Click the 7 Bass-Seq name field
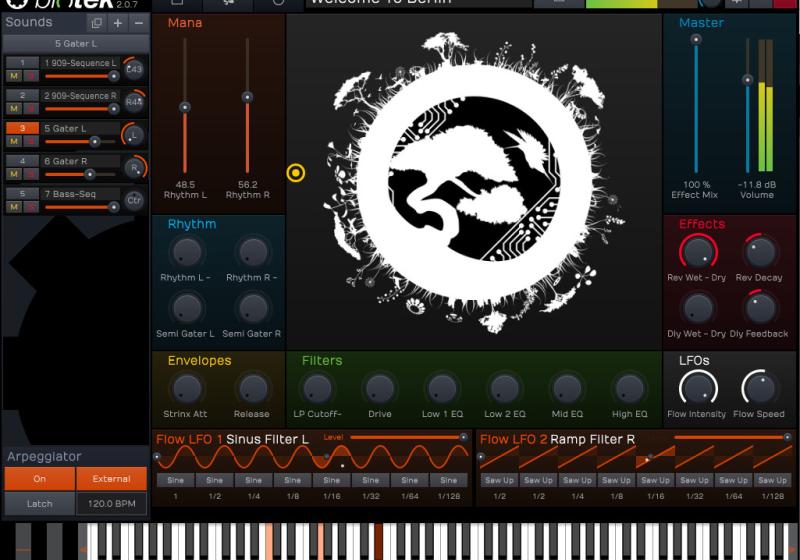Image resolution: width=800 pixels, height=560 pixels. point(80,194)
